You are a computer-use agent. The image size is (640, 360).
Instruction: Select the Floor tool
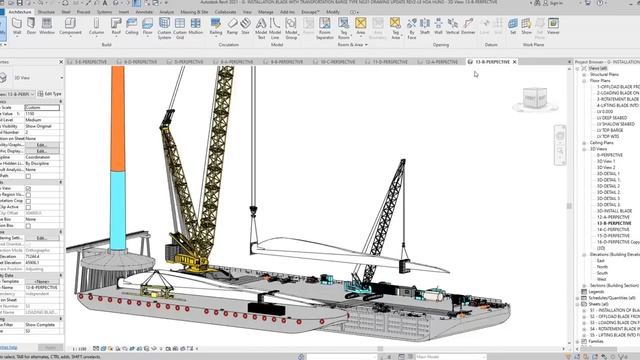click(147, 27)
